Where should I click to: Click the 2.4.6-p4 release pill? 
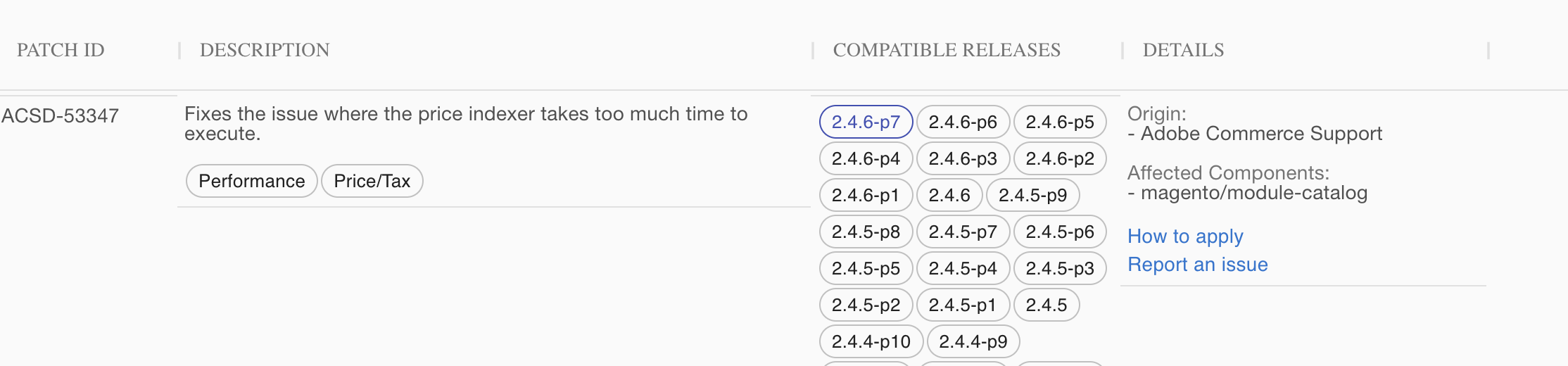pos(866,158)
